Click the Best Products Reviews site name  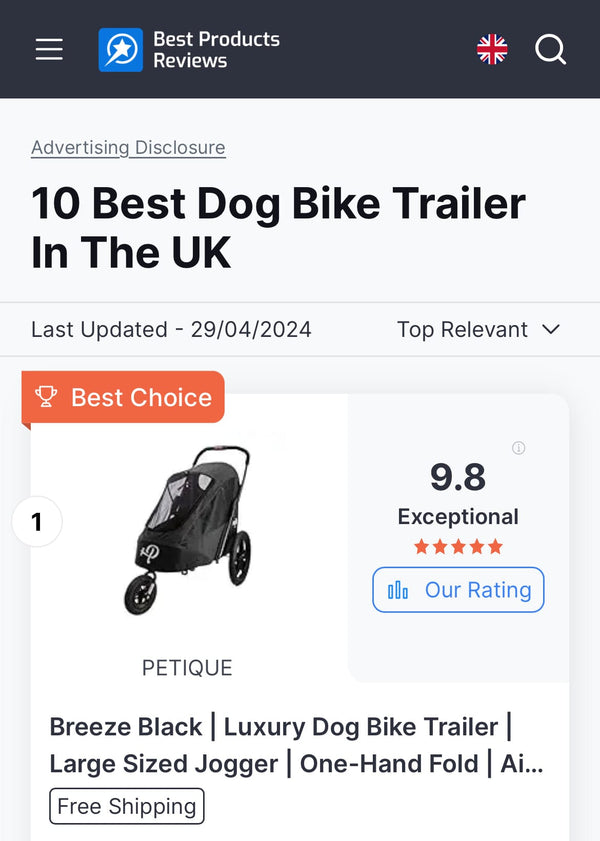click(216, 49)
